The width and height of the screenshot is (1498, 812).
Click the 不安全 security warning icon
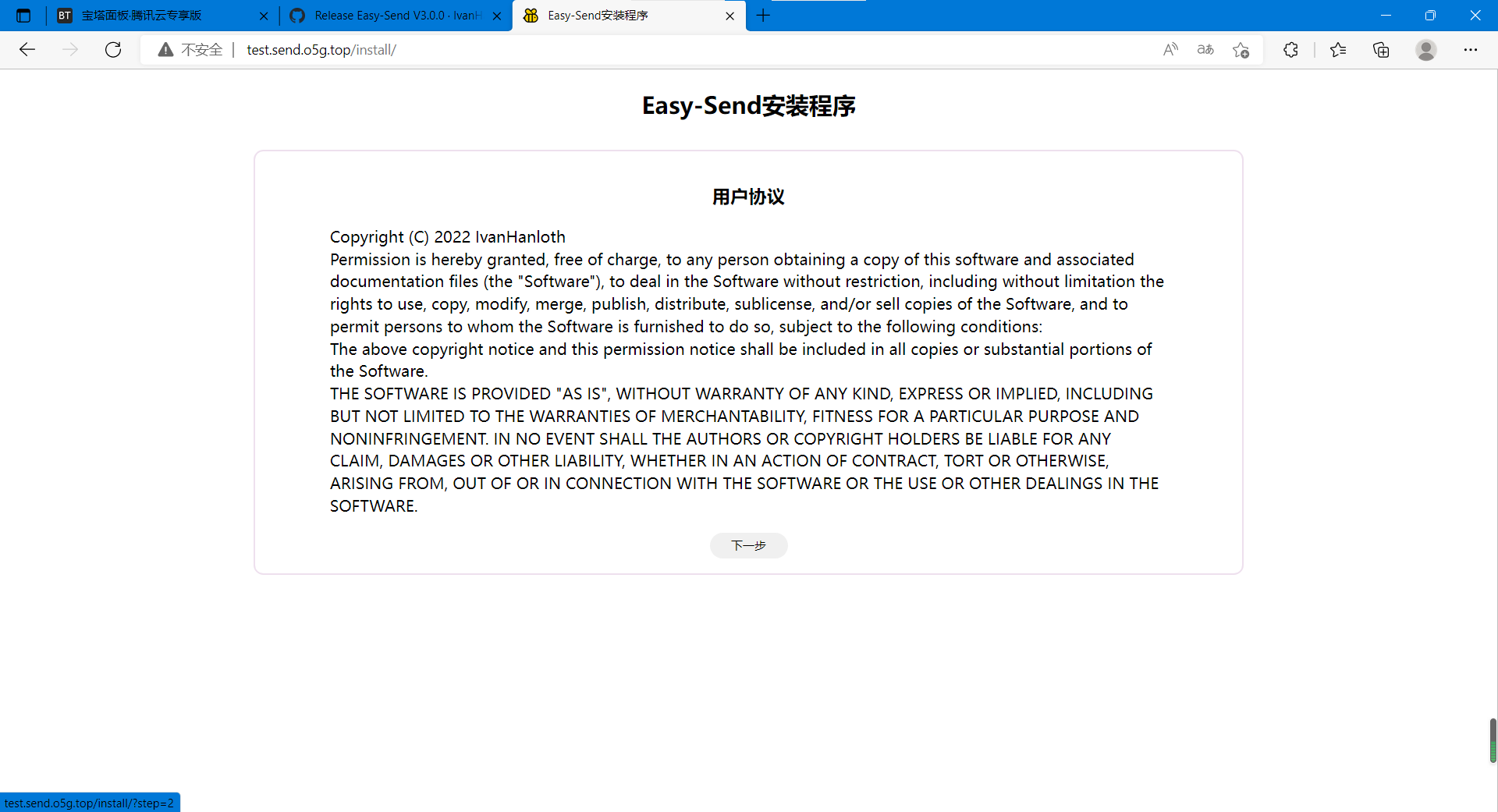[x=165, y=50]
